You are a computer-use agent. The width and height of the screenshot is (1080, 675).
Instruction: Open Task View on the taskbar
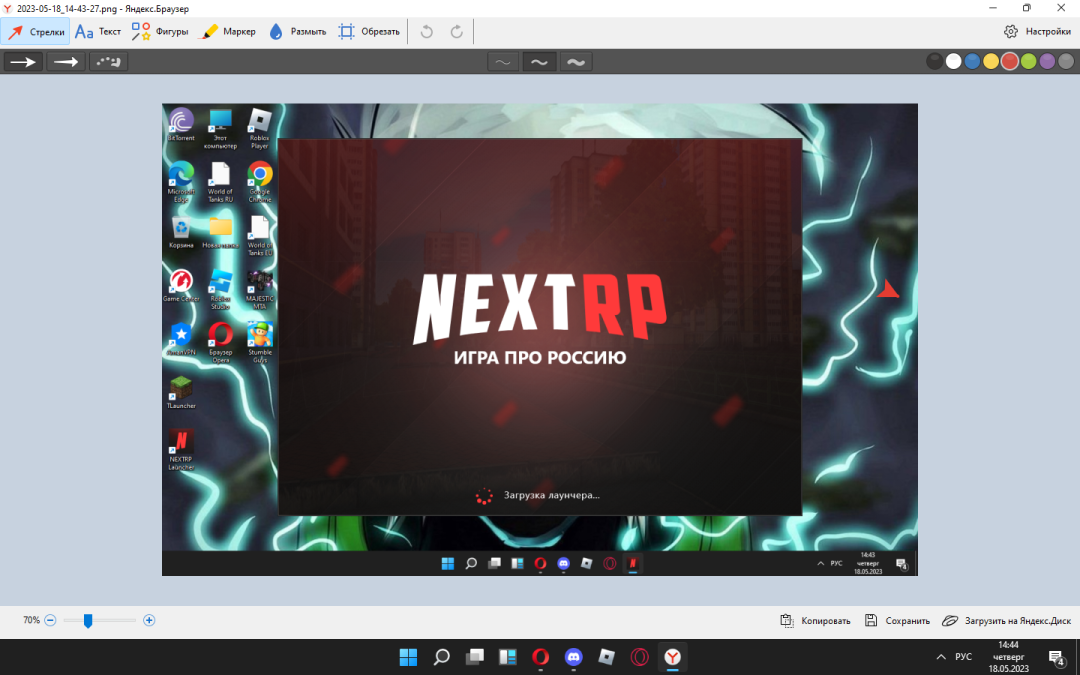pos(475,657)
